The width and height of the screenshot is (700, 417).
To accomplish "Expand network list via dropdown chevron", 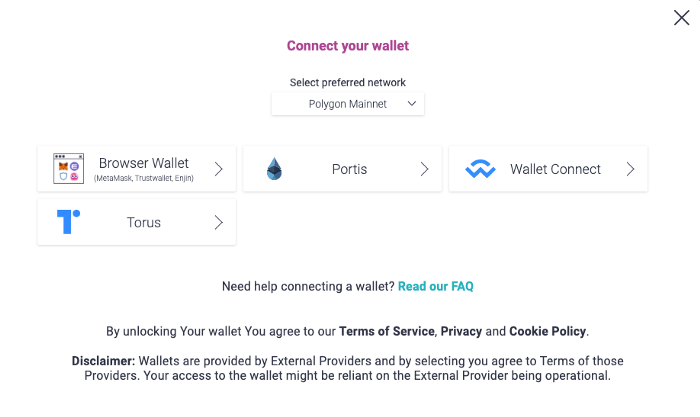I will [x=412, y=104].
